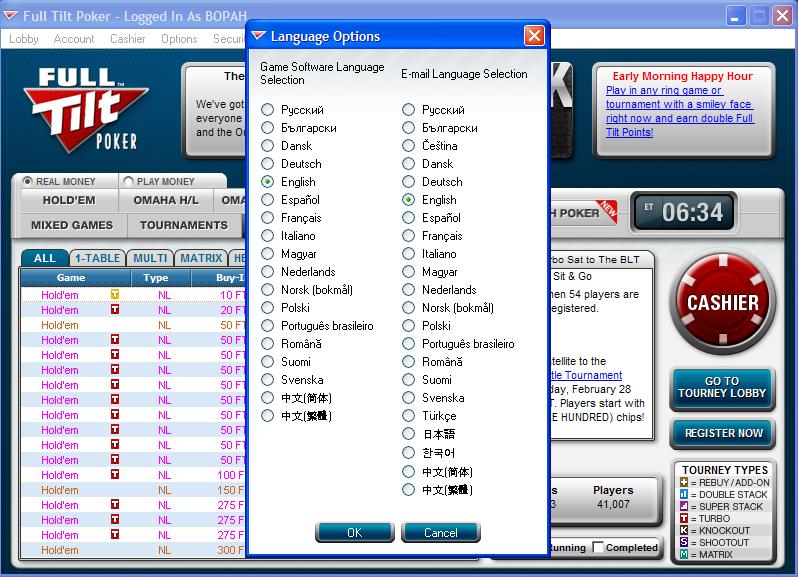Click the Shootout tourney type icon

[x=684, y=542]
